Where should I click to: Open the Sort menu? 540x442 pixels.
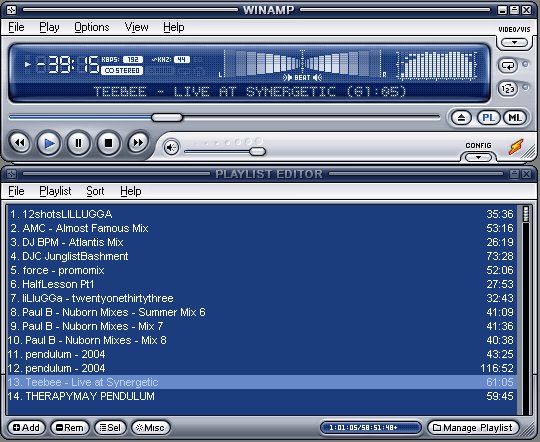(95, 191)
